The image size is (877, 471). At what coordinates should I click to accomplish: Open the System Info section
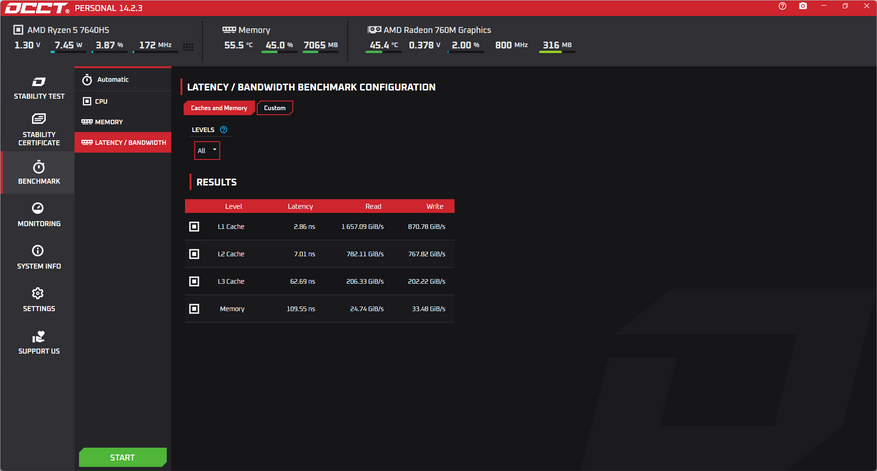(x=39, y=257)
